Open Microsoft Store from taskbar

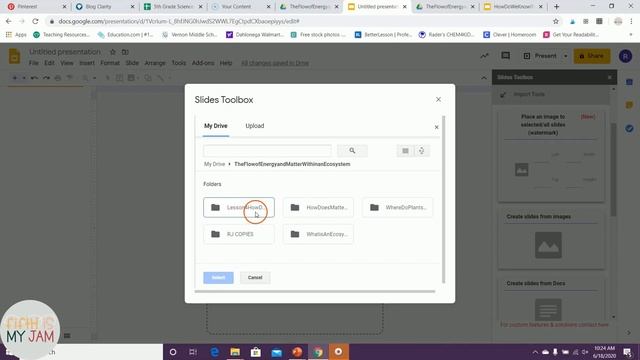(x=256, y=352)
